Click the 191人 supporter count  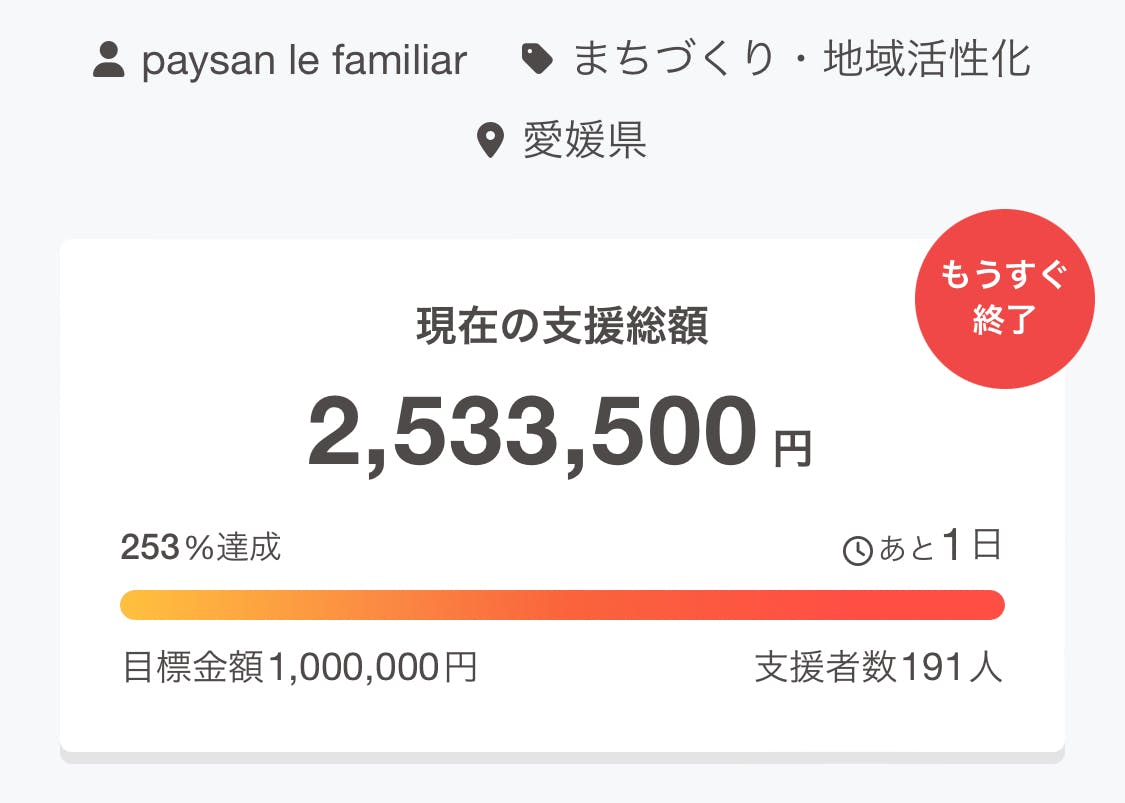pos(952,667)
